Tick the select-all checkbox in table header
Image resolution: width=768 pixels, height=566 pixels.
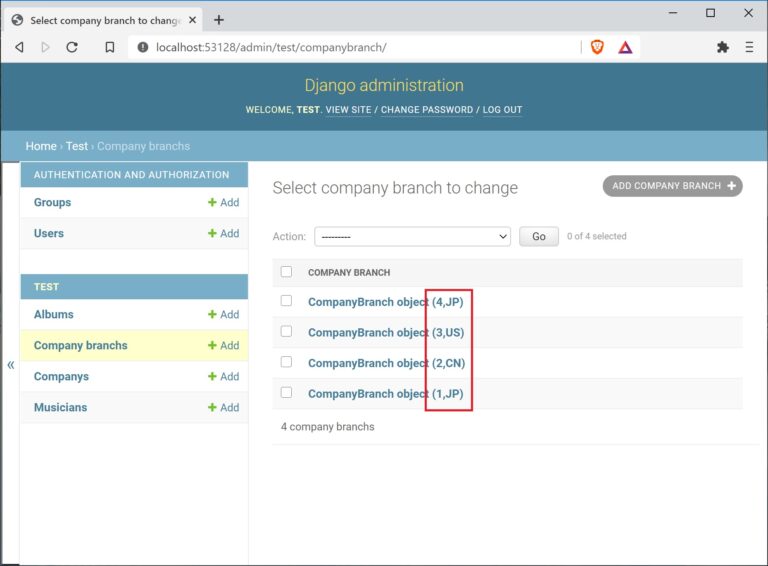pos(286,272)
